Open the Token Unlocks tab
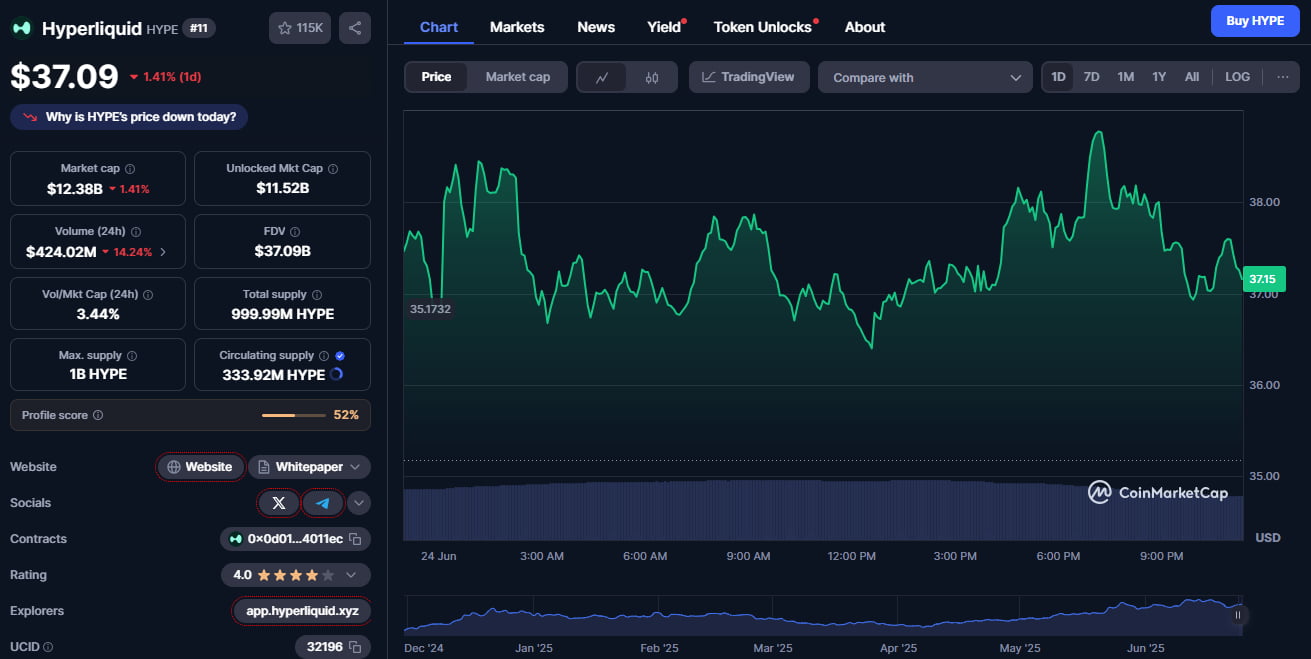Image resolution: width=1311 pixels, height=659 pixels. pyautogui.click(x=763, y=27)
